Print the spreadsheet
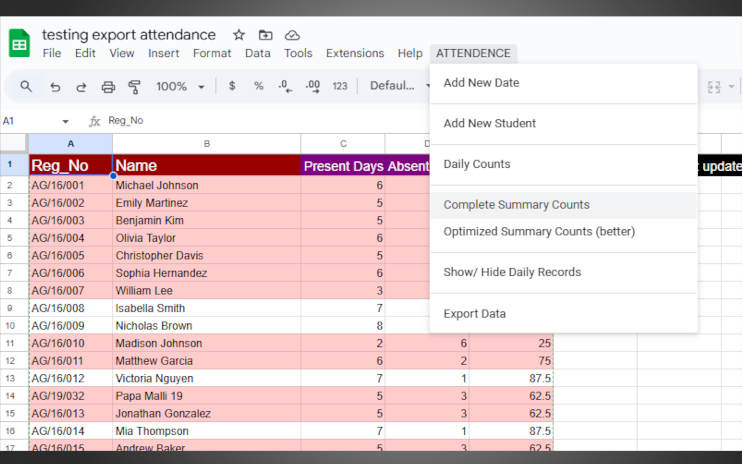 [108, 87]
